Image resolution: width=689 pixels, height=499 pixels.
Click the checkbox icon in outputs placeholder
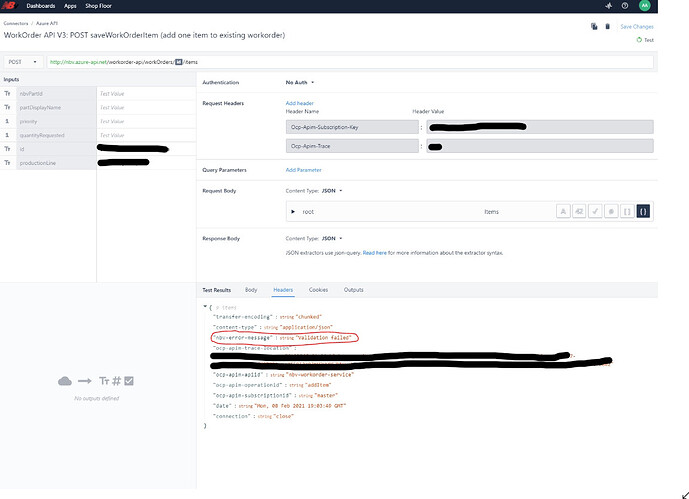[129, 381]
